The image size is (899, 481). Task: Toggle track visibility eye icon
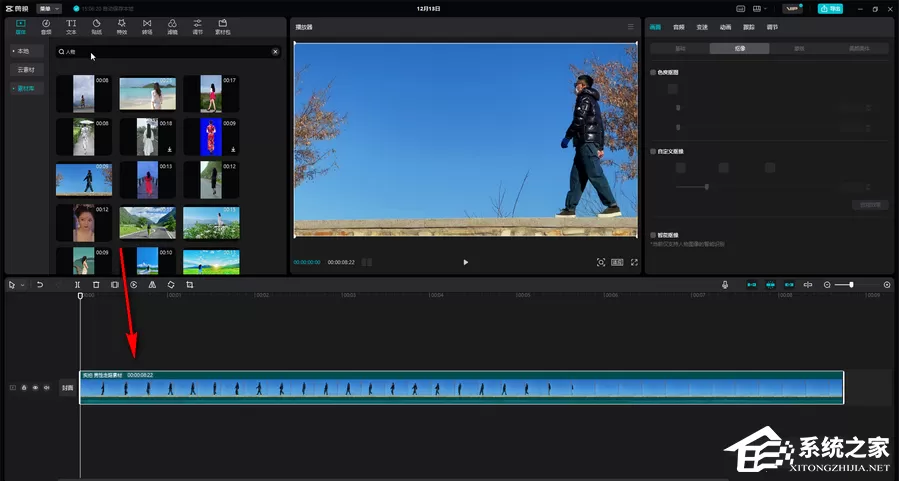35,388
